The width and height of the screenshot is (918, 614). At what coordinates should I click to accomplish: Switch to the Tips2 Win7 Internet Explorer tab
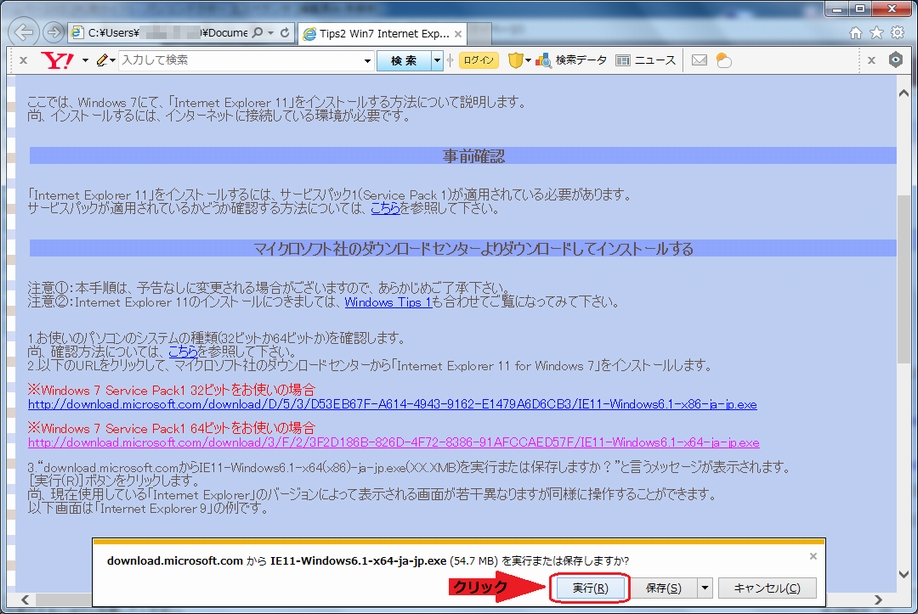382,34
